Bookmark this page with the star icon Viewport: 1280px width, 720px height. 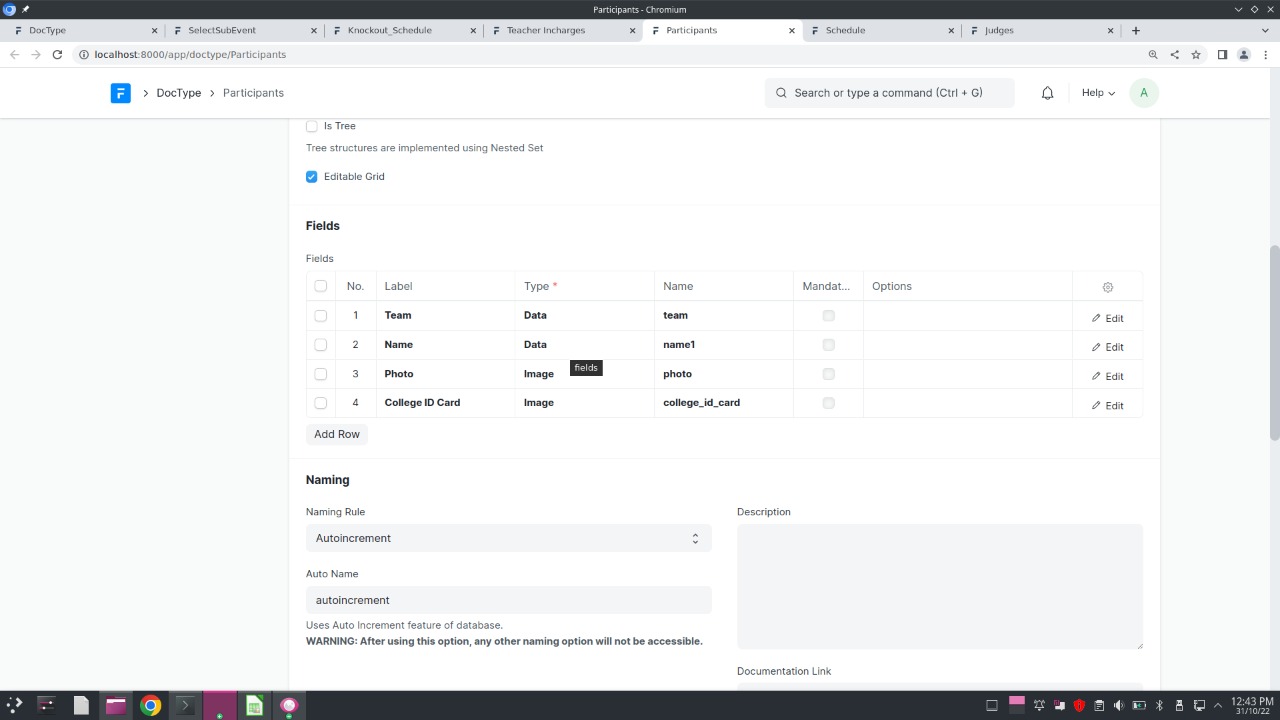coord(1195,55)
